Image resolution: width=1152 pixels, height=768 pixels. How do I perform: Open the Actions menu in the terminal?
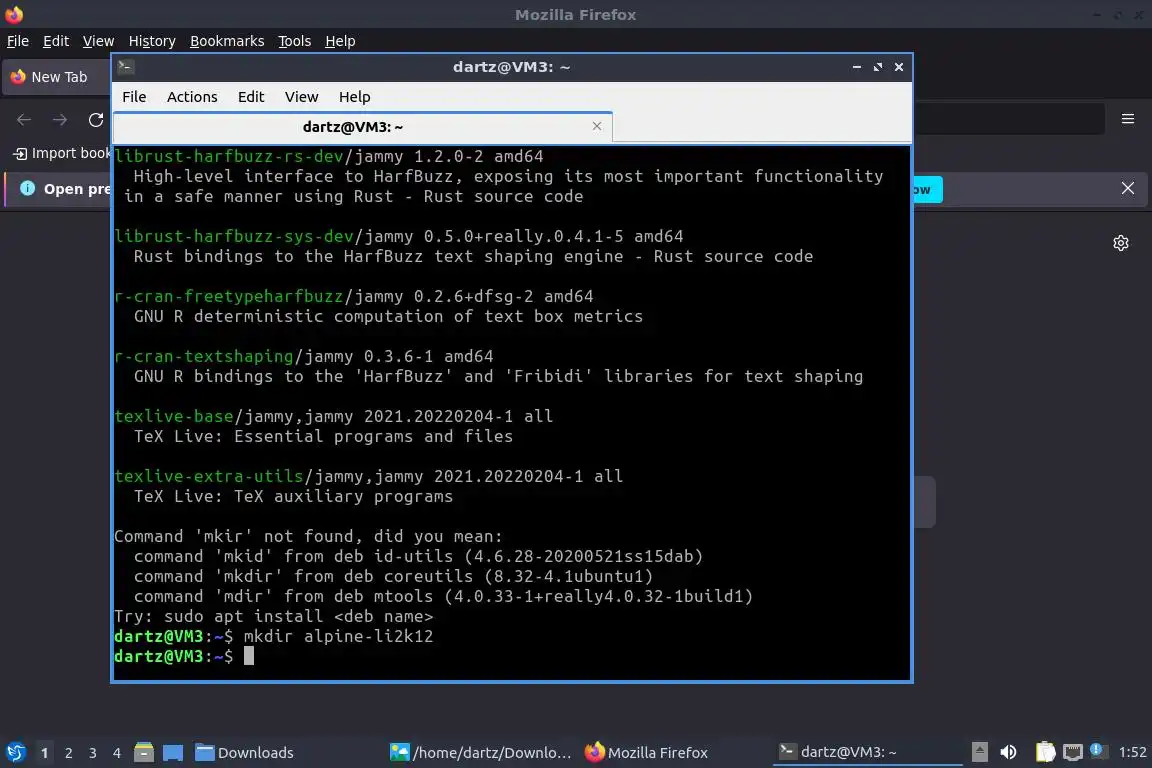(192, 97)
